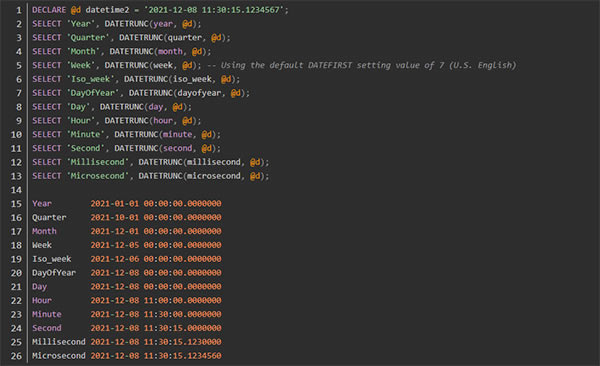Click the datetime2 type name on line 1
600x366 pixels.
point(108,10)
